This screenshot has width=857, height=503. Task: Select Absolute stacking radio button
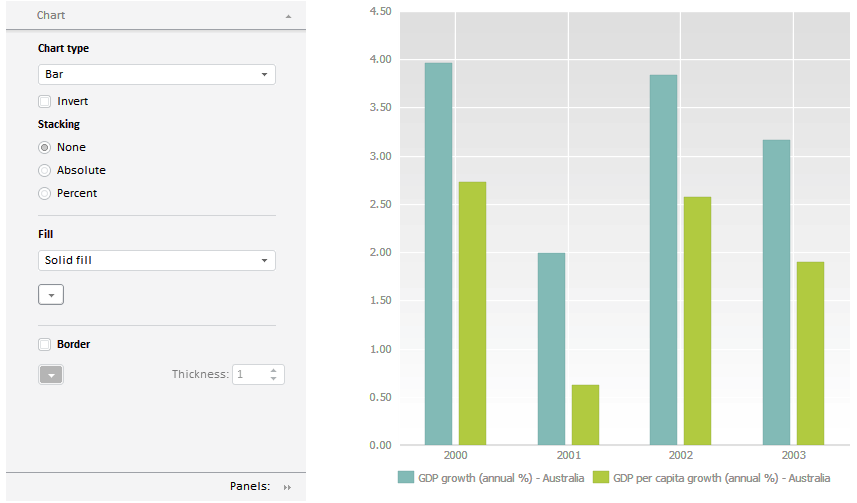click(44, 170)
